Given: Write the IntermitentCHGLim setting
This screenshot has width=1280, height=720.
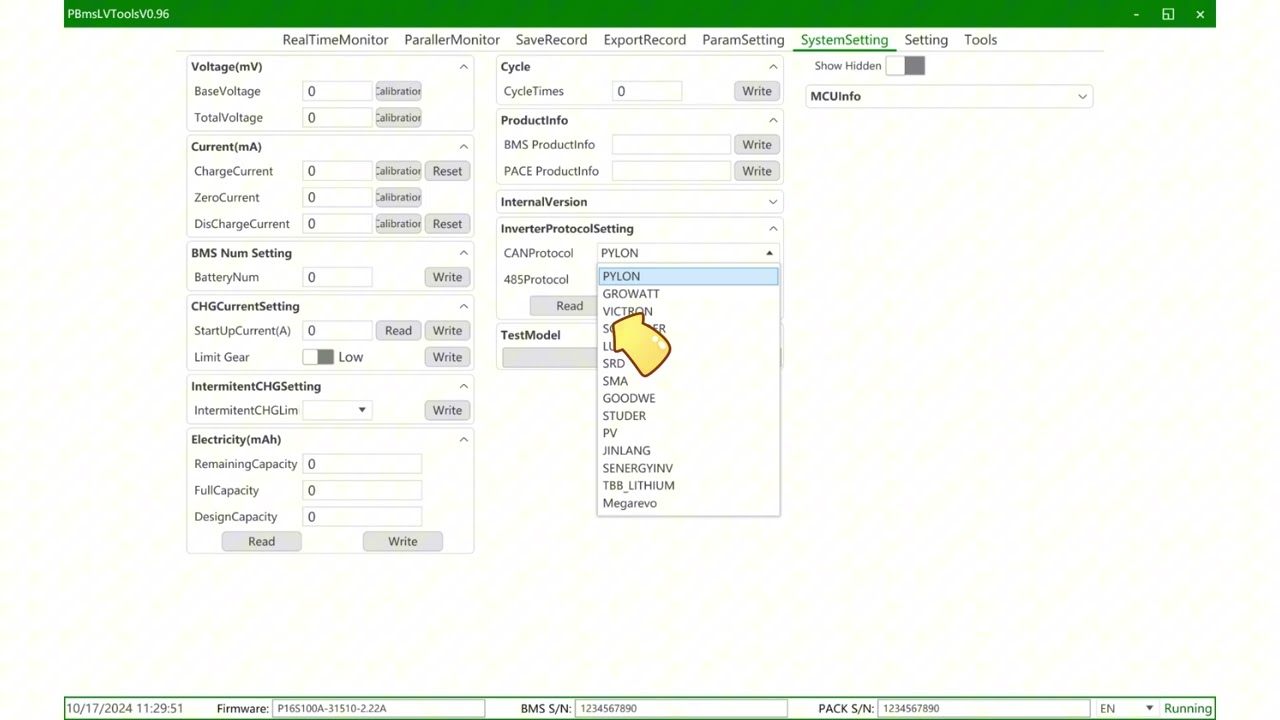Looking at the screenshot, I should [x=447, y=410].
